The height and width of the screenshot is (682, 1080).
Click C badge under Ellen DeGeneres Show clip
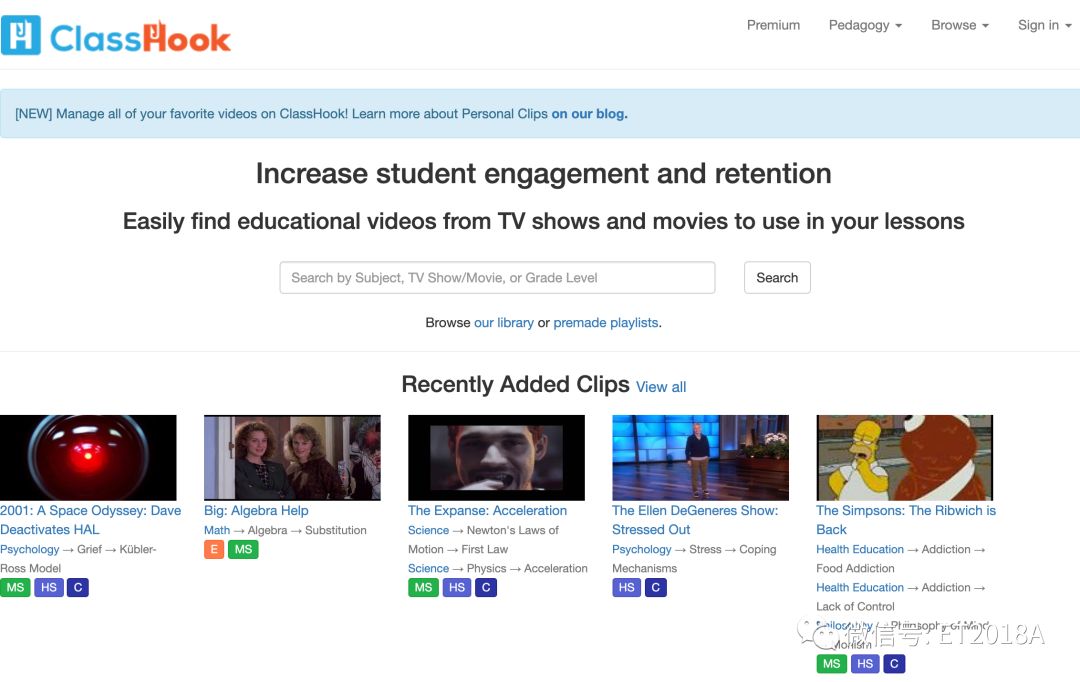coord(656,588)
